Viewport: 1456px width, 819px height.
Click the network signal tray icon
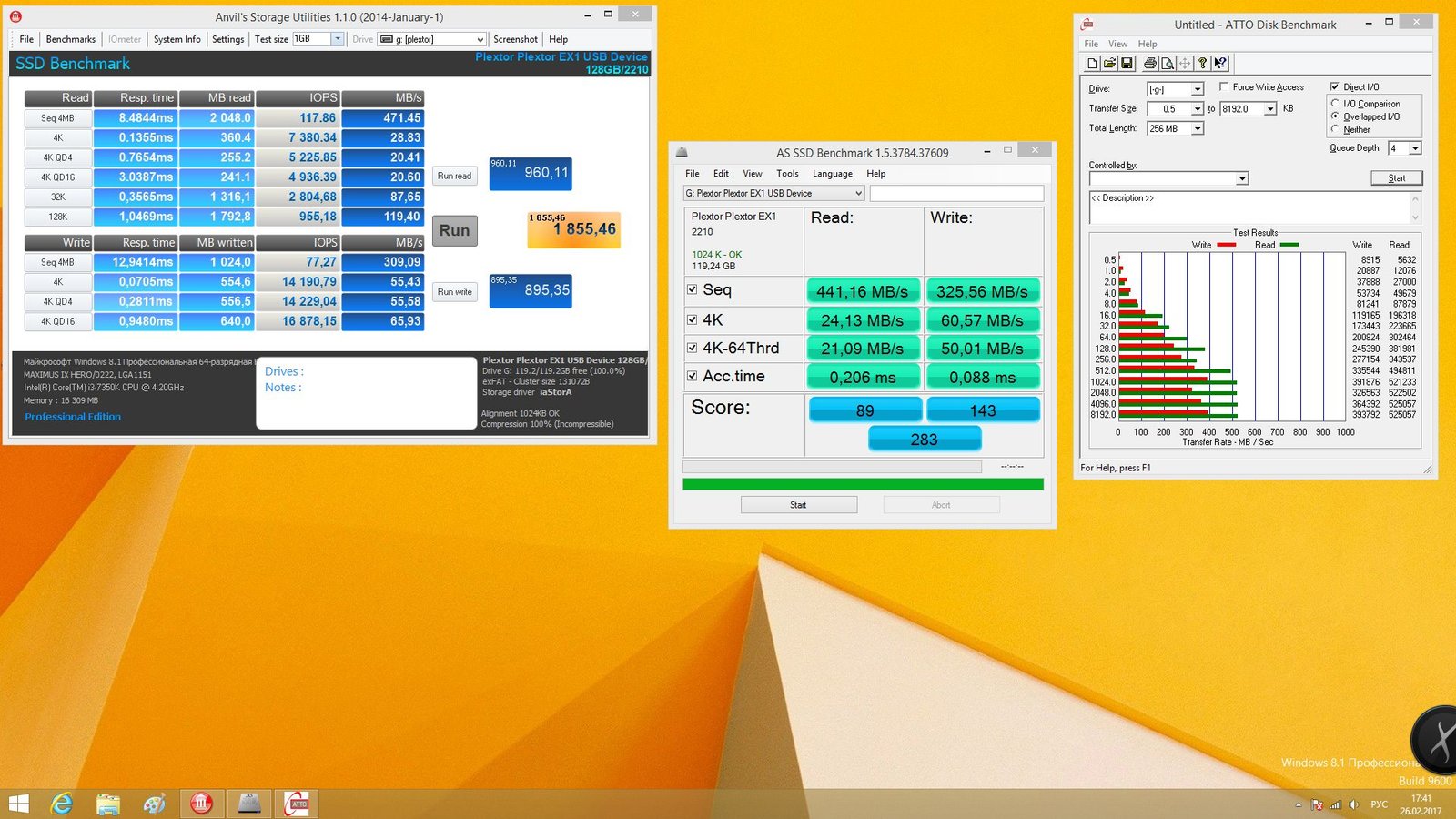click(1335, 804)
